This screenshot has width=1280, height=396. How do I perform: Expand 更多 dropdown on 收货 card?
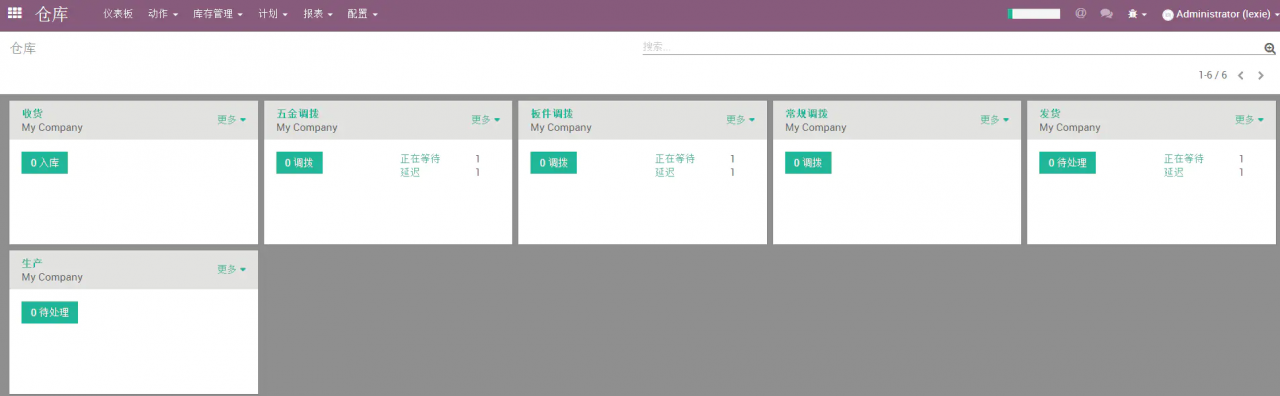tap(231, 120)
